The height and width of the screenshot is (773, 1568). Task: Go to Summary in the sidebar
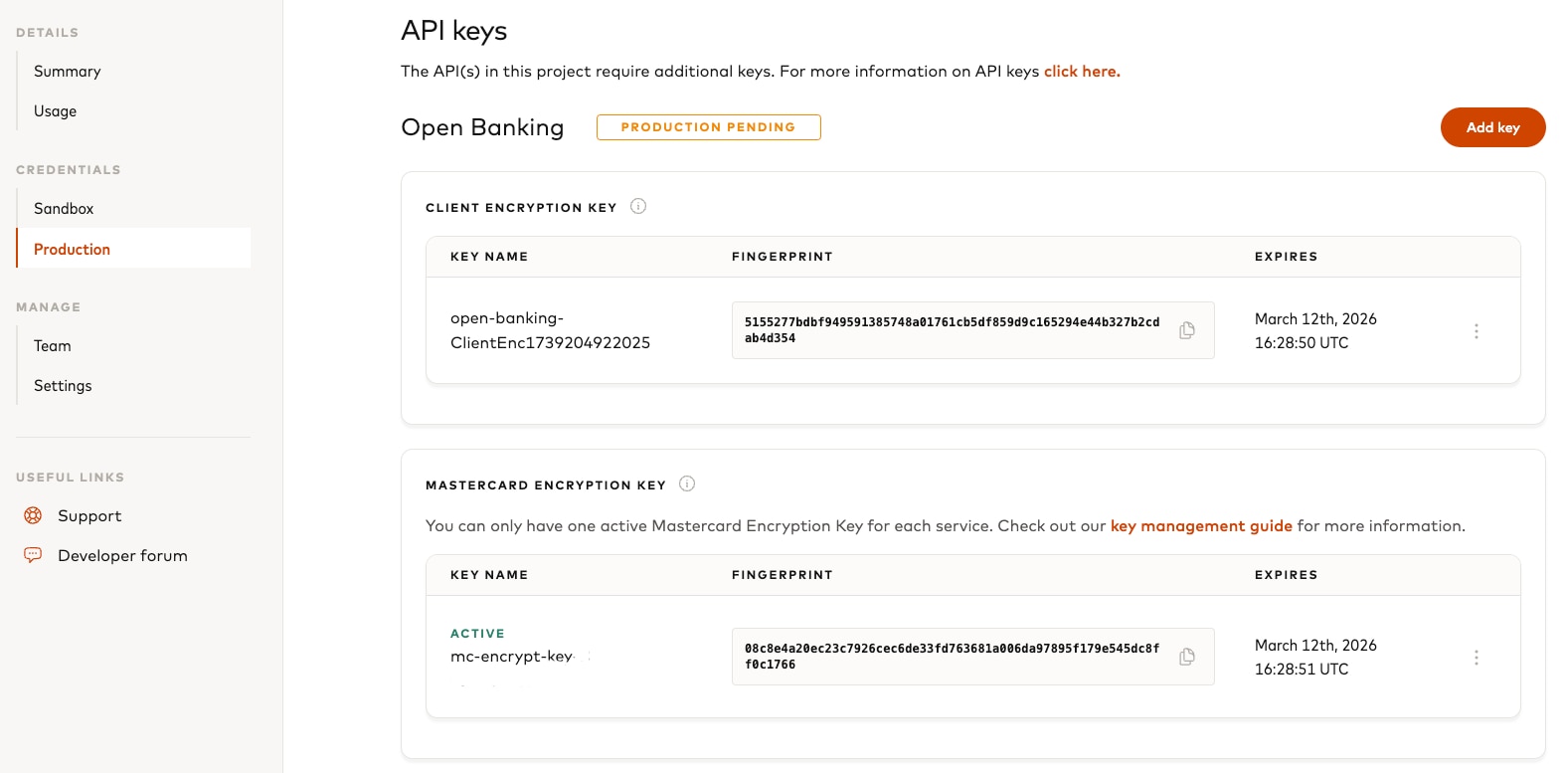[67, 72]
